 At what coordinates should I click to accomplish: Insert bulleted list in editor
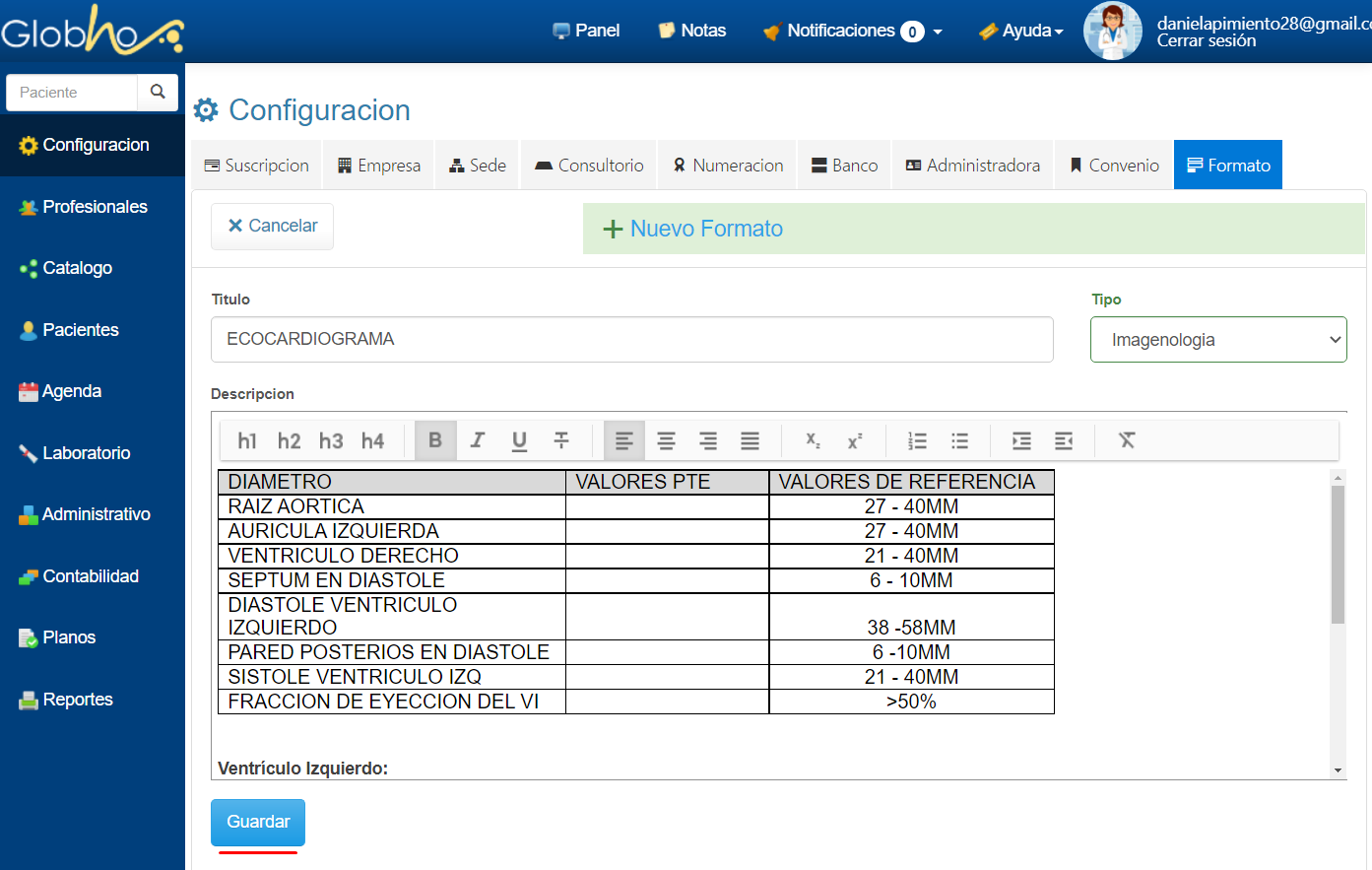click(x=959, y=440)
